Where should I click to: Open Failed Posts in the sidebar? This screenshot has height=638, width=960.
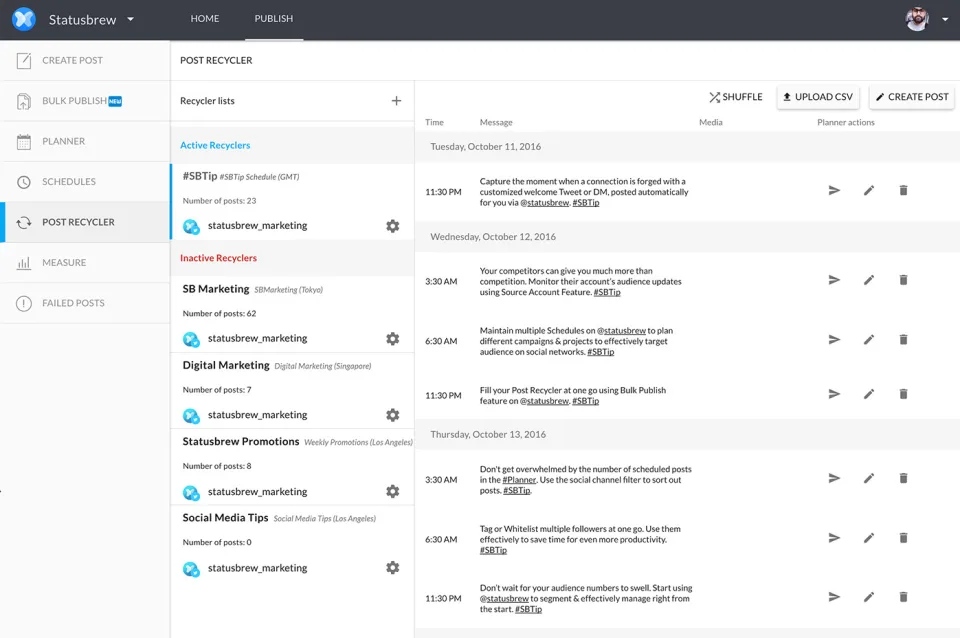pos(85,302)
